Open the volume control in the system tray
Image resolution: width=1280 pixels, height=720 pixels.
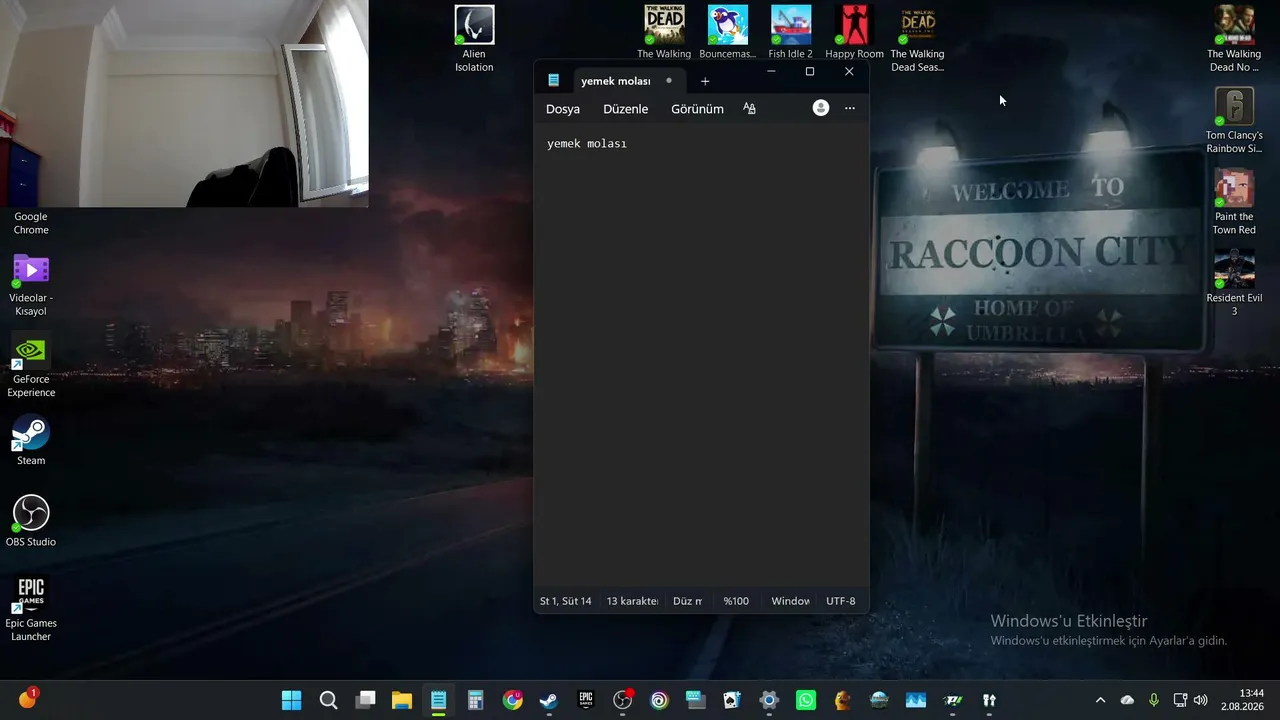coord(1201,700)
